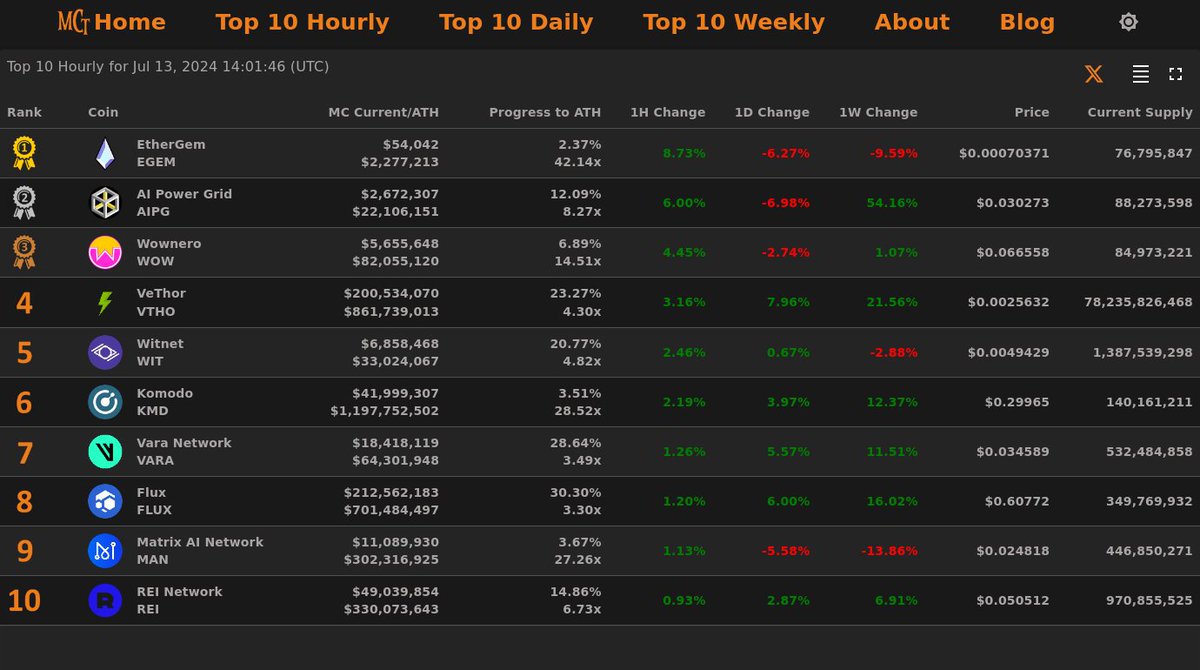Click EtherGem's -6.27% daily change
The image size is (1200, 670).
coord(785,153)
